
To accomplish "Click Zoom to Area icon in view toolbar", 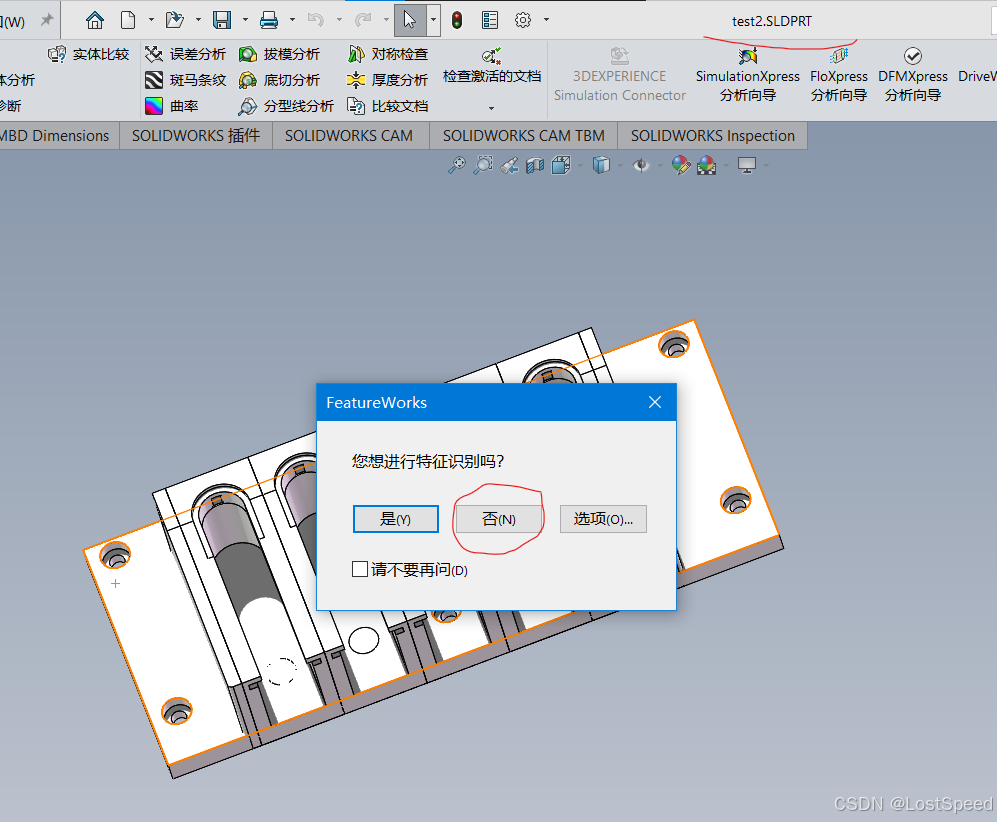I will pyautogui.click(x=483, y=165).
